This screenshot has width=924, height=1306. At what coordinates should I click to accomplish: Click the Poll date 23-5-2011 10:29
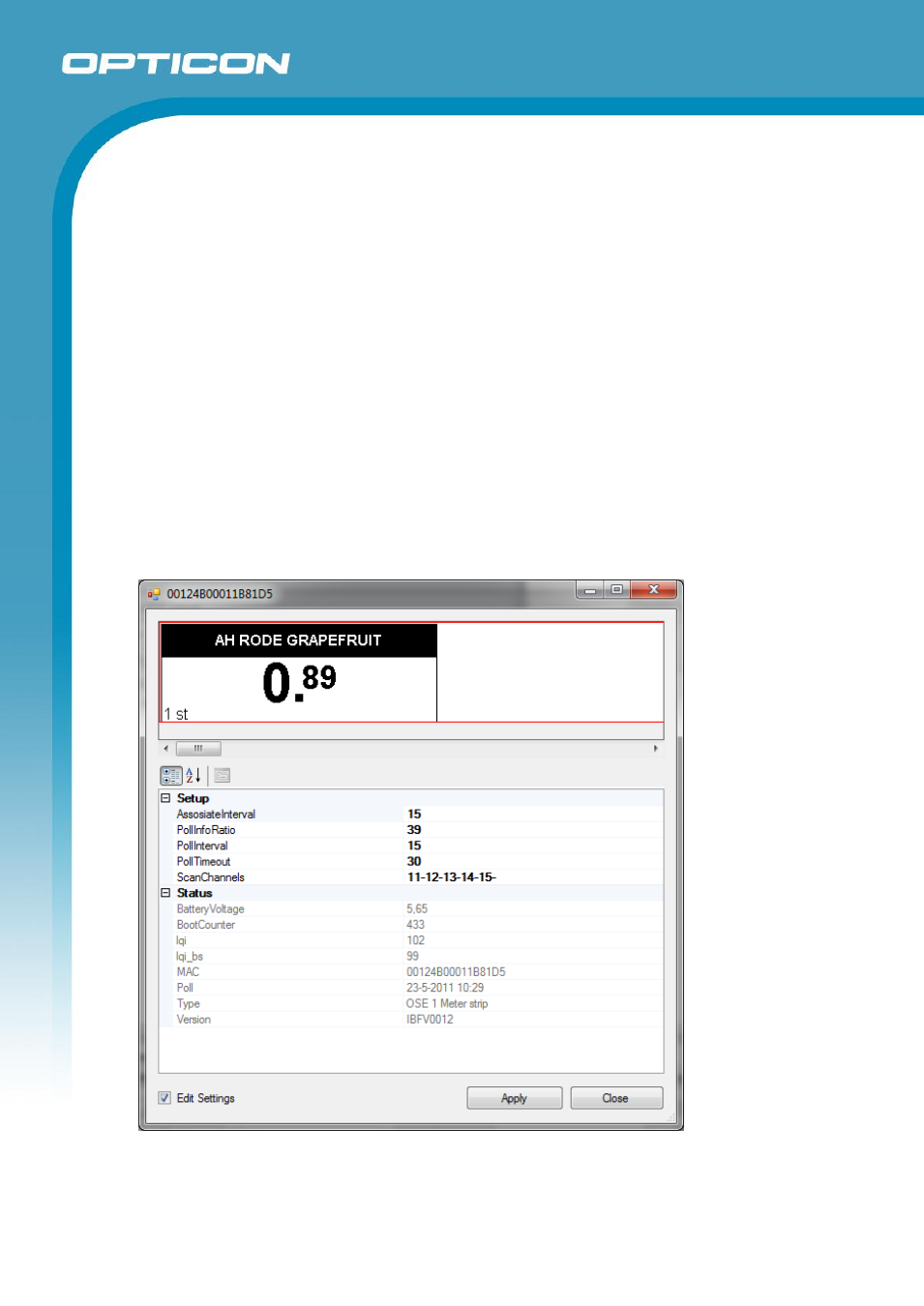pyautogui.click(x=445, y=988)
